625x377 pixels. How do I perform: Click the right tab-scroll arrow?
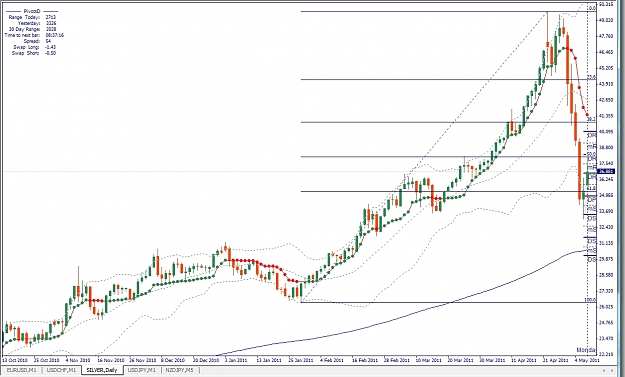614,371
